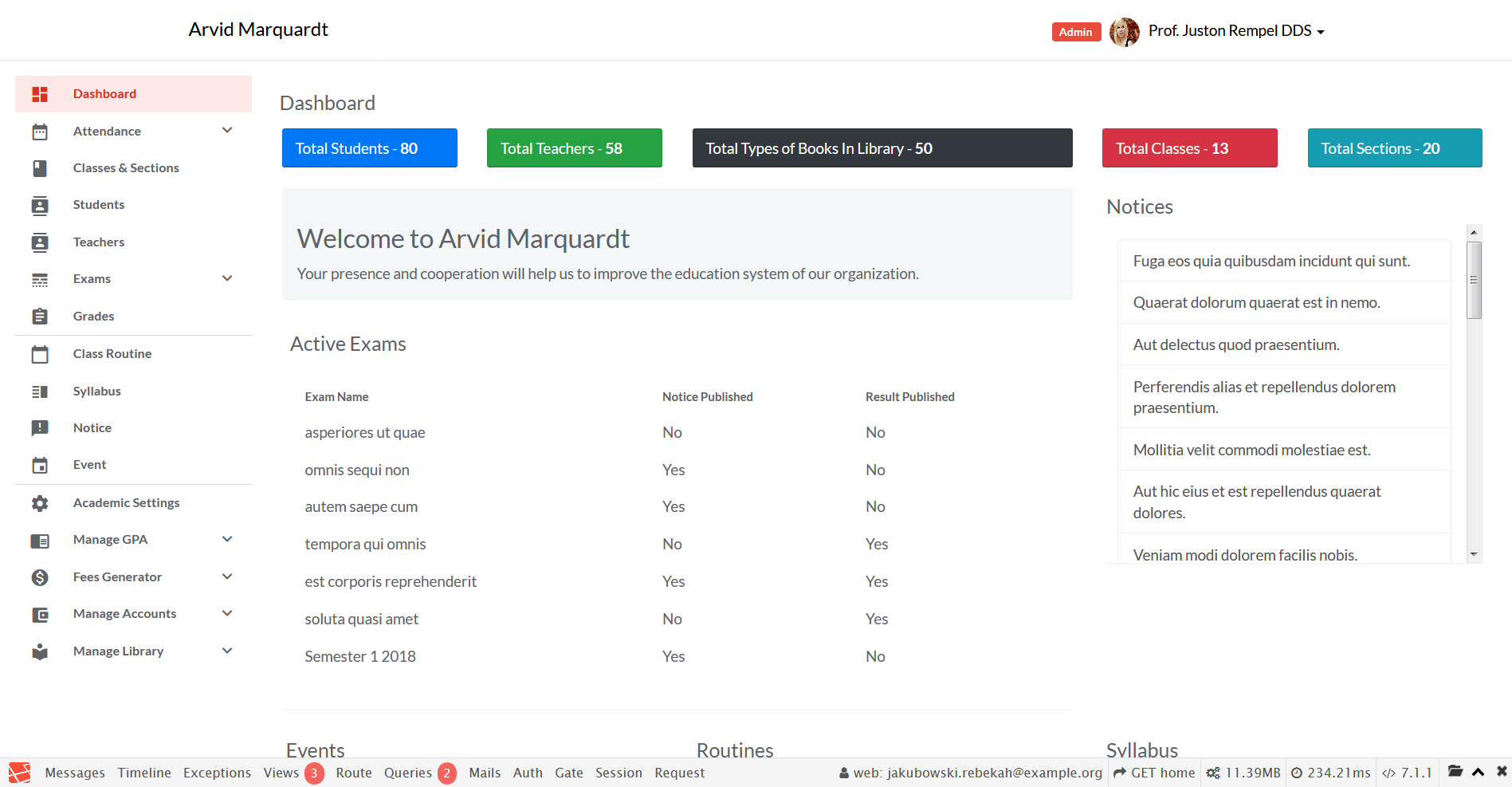Click the user avatar photo
Image resolution: width=1512 pixels, height=787 pixels.
(x=1125, y=32)
